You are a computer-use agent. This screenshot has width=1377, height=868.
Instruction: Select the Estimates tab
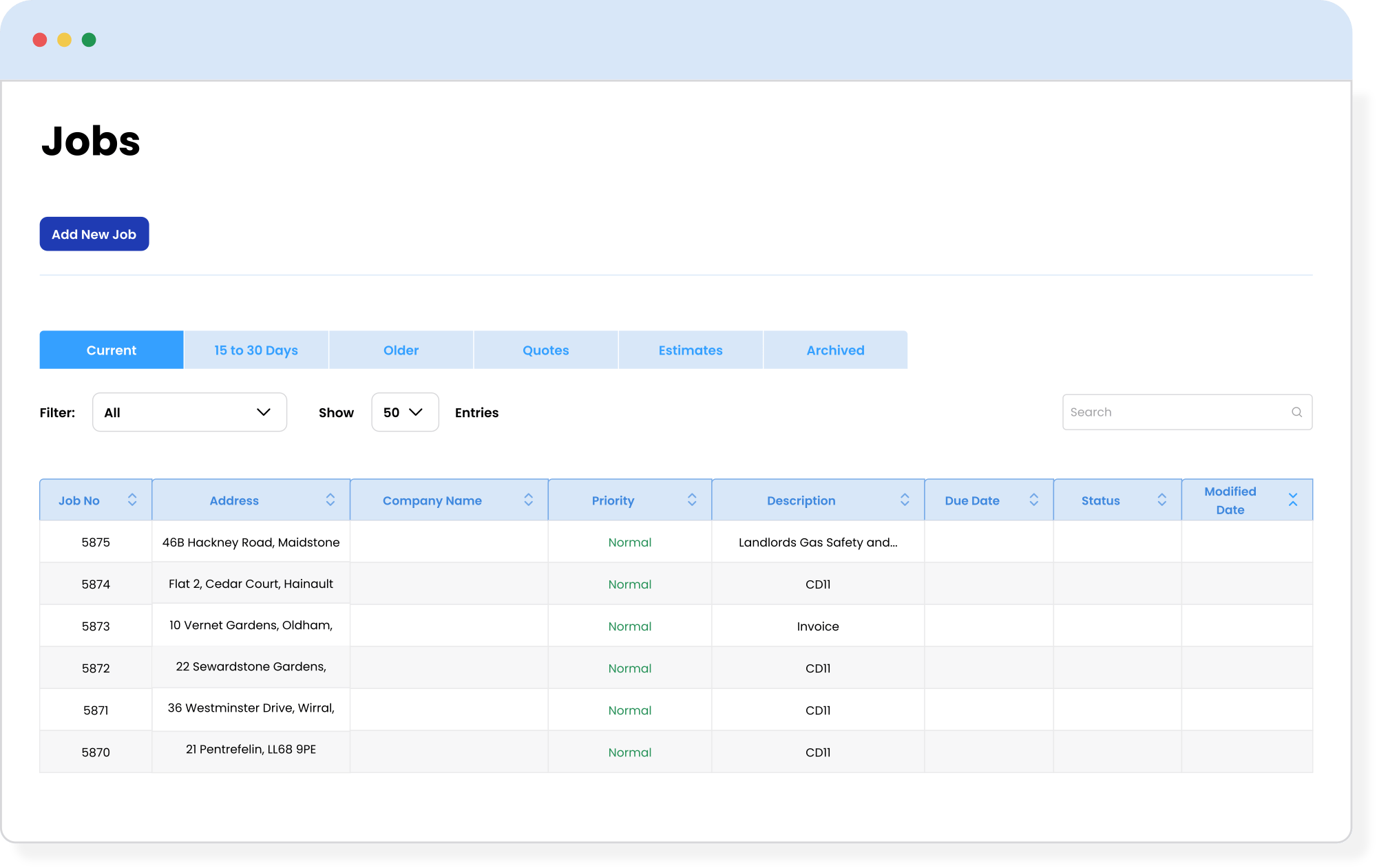(690, 349)
